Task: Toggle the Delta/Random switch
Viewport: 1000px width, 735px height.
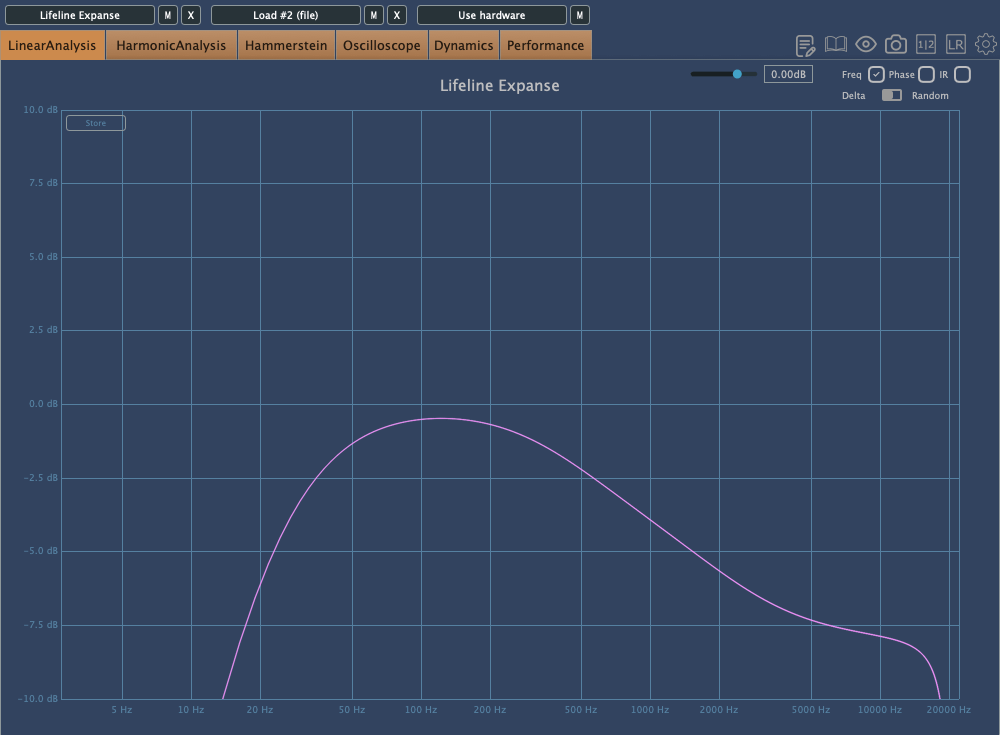Action: (891, 95)
